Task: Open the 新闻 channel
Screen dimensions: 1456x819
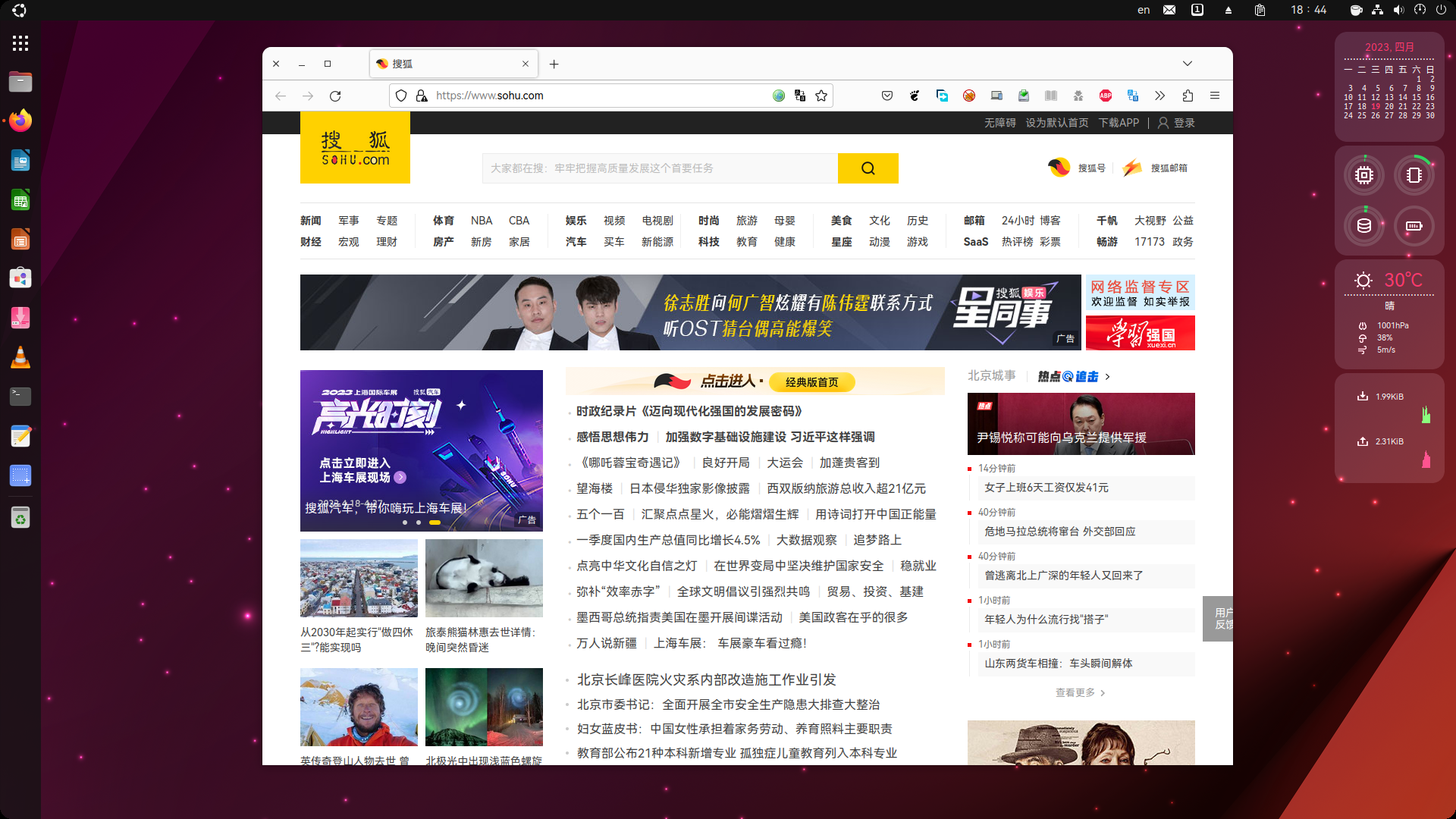Action: coord(311,221)
